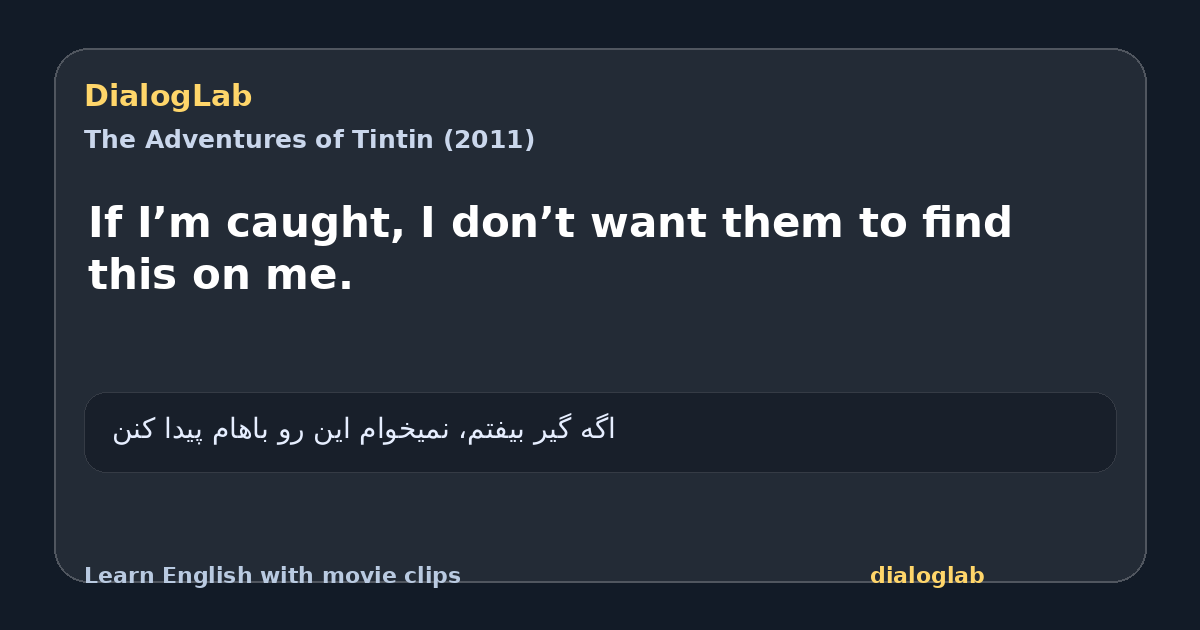Screen dimensions: 1200x630
Task: Click the Persian translation box
Action: pyautogui.click(x=600, y=432)
